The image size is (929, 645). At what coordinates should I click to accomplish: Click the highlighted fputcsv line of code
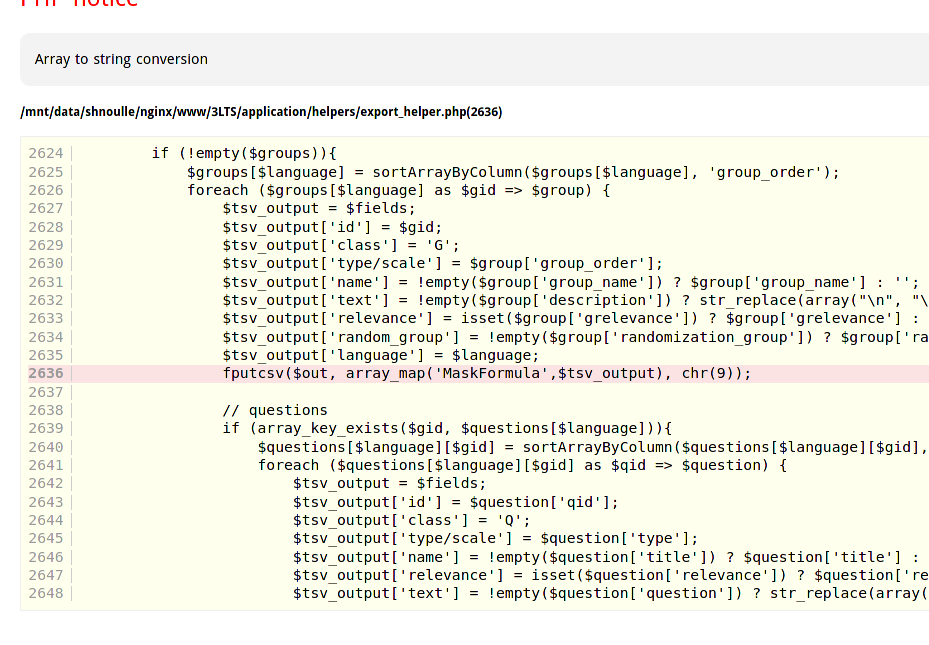486,373
